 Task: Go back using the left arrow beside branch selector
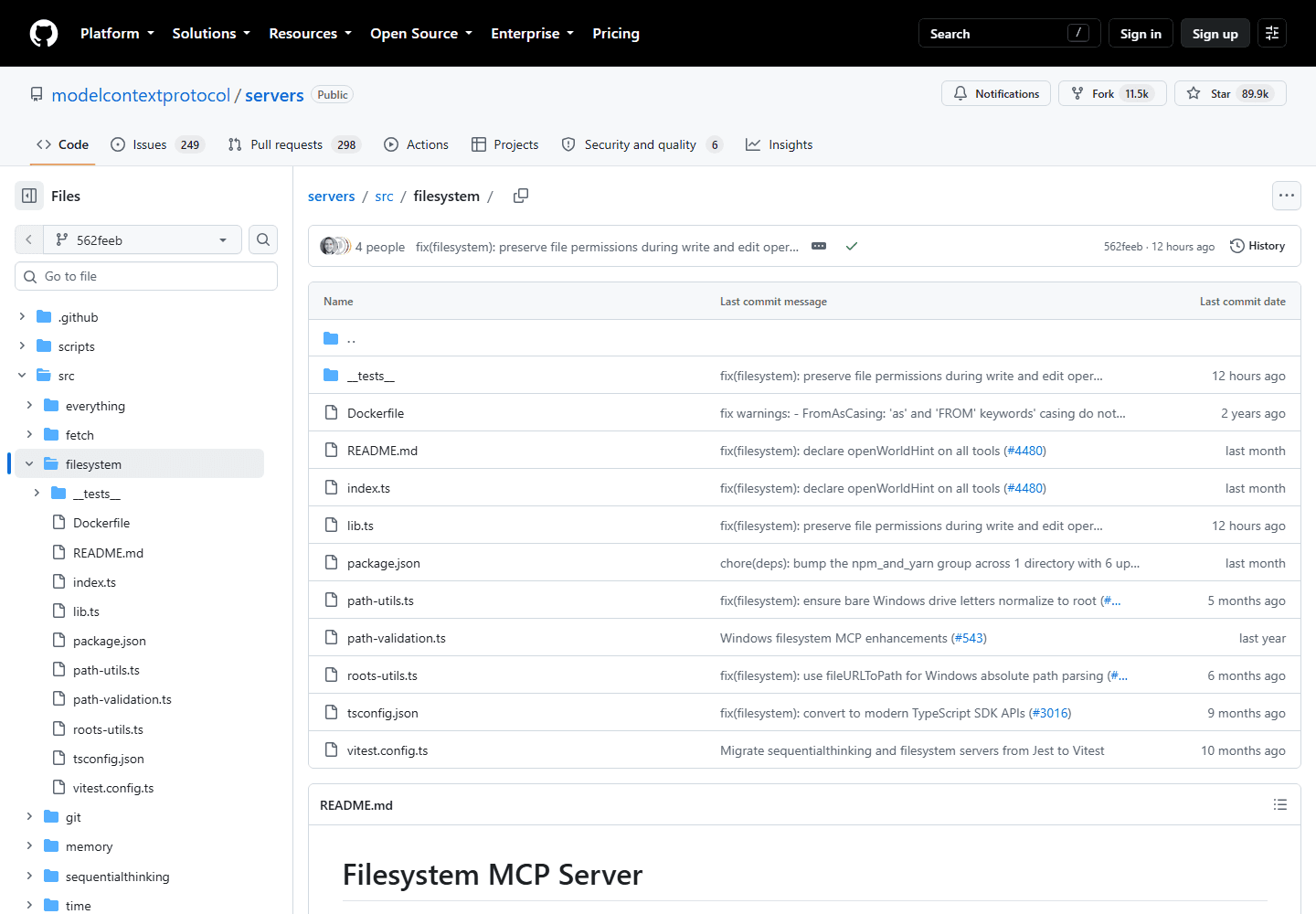pos(29,239)
